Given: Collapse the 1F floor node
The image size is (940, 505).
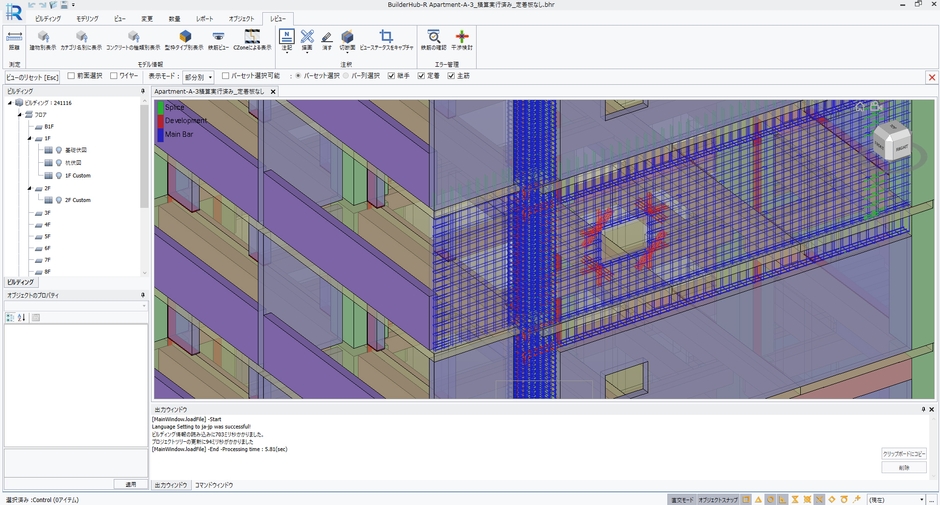Looking at the screenshot, I should 29,138.
